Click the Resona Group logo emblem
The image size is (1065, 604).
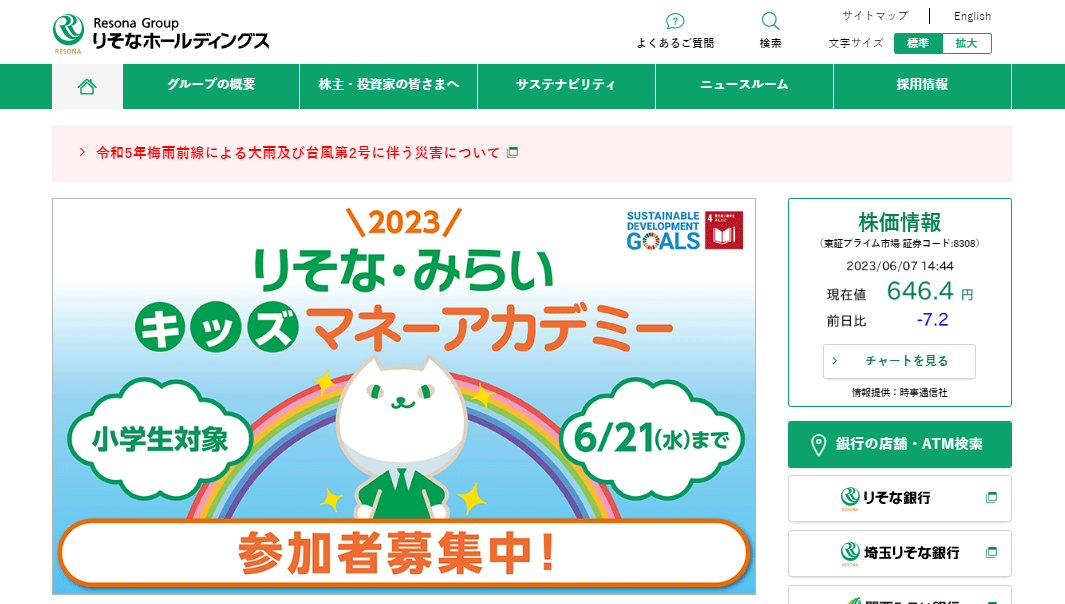tap(69, 33)
